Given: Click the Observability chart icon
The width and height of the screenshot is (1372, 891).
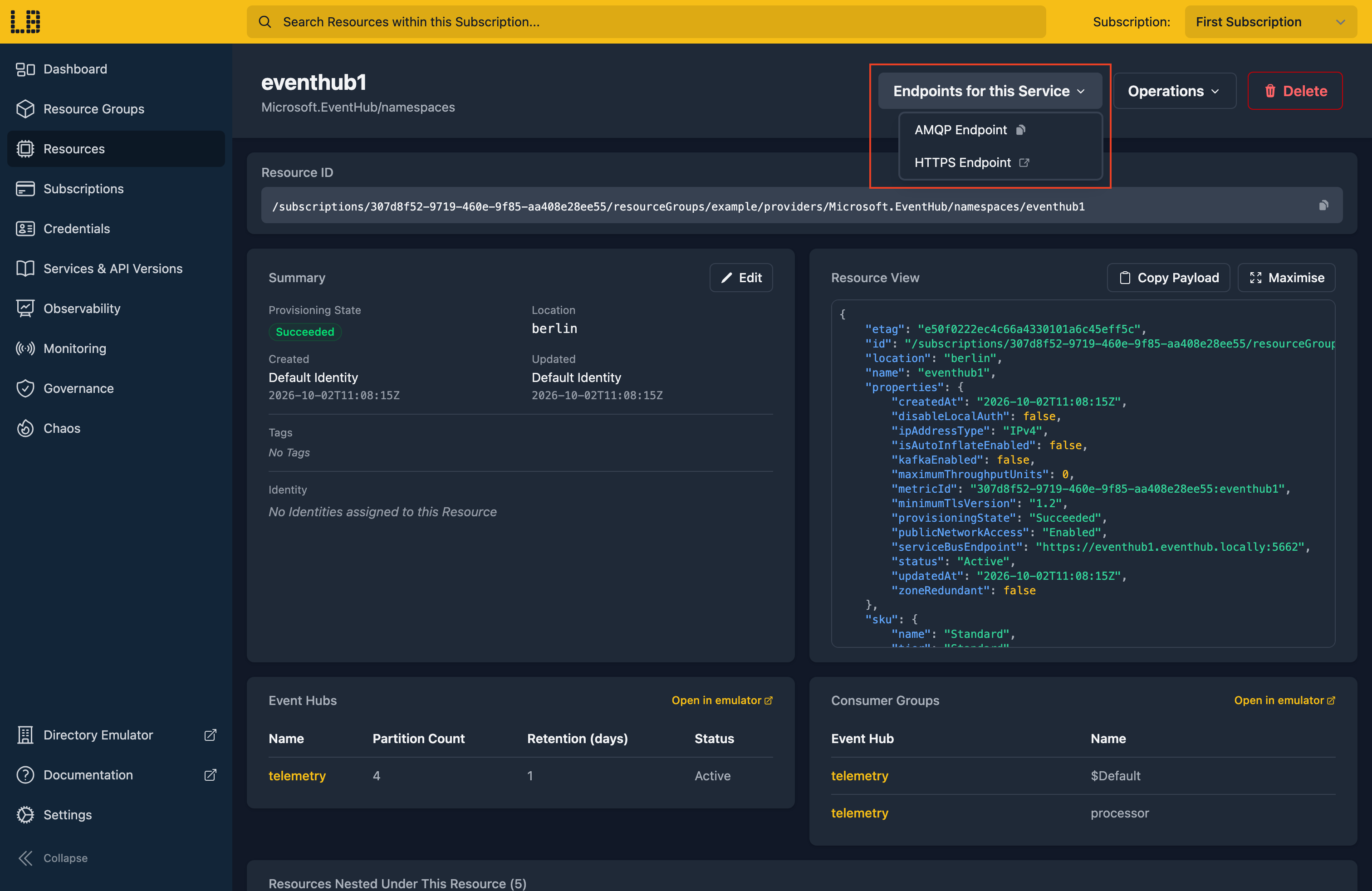Looking at the screenshot, I should point(25,308).
